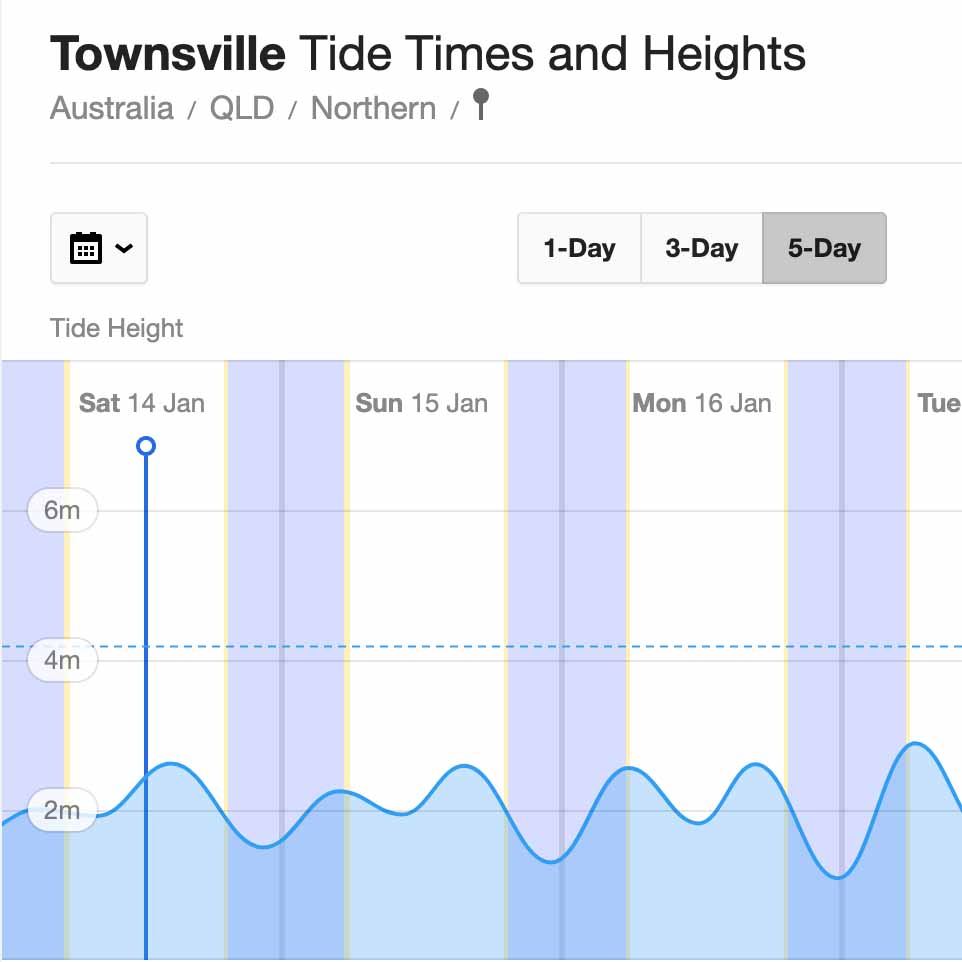This screenshot has height=962, width=962.
Task: Switch to the 1-Day view
Action: [x=579, y=248]
